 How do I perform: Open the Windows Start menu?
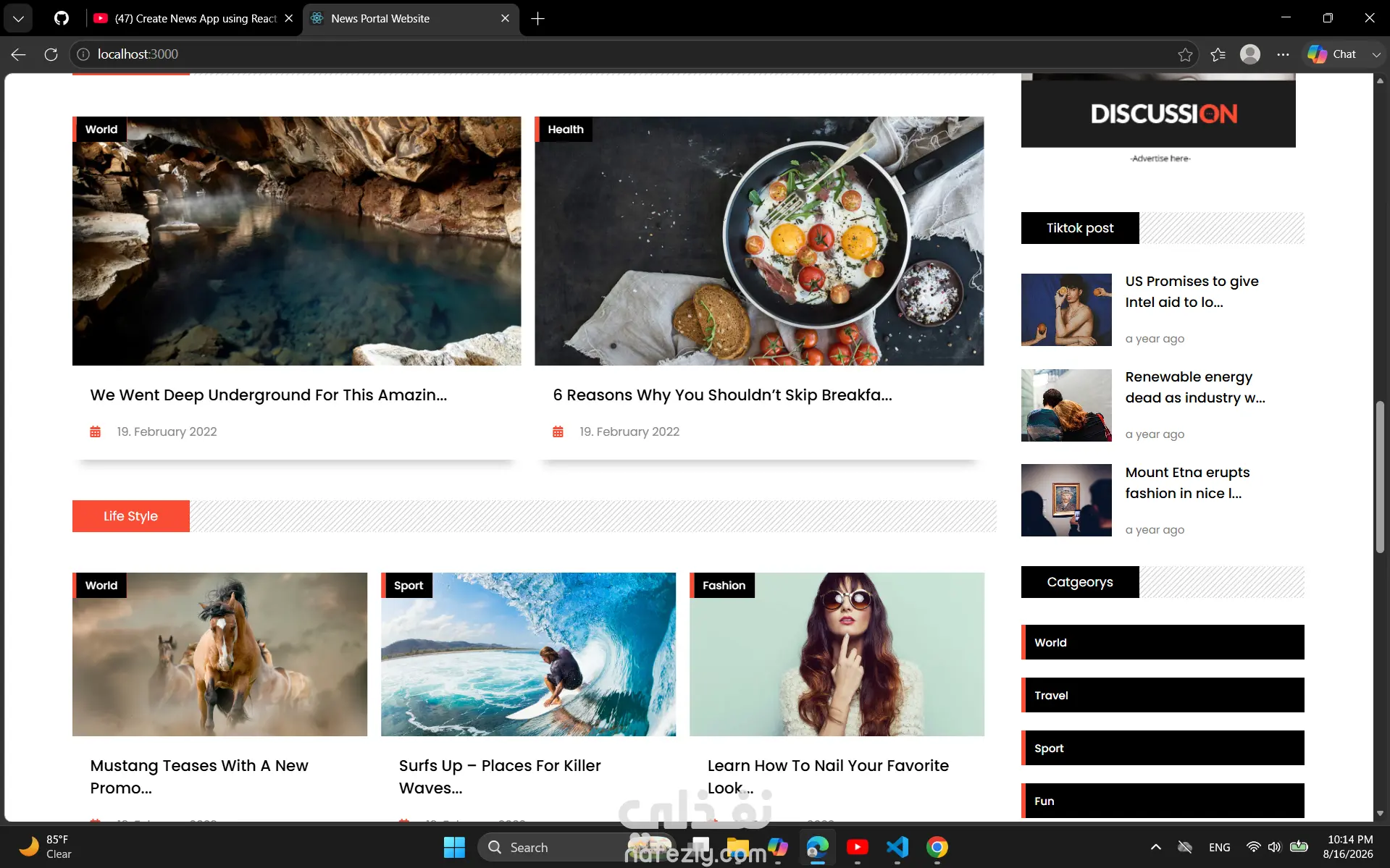[x=454, y=847]
